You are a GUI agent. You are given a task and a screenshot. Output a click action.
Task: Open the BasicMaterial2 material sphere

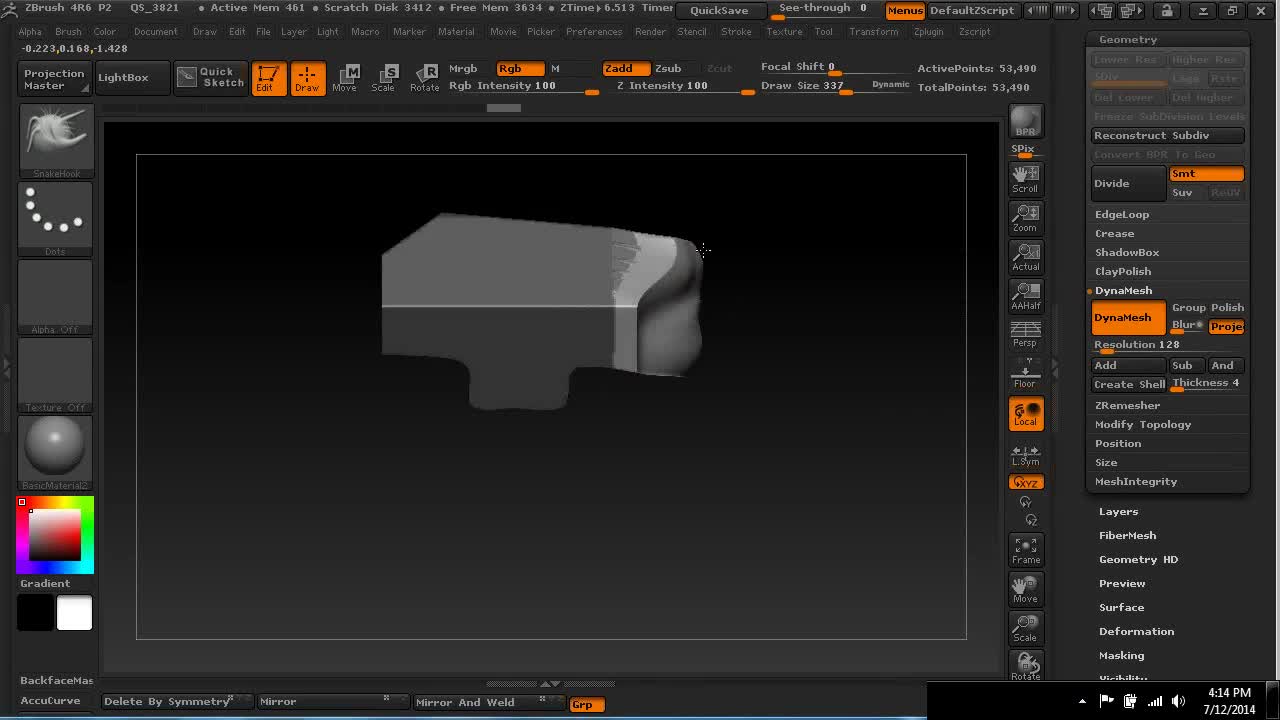56,453
